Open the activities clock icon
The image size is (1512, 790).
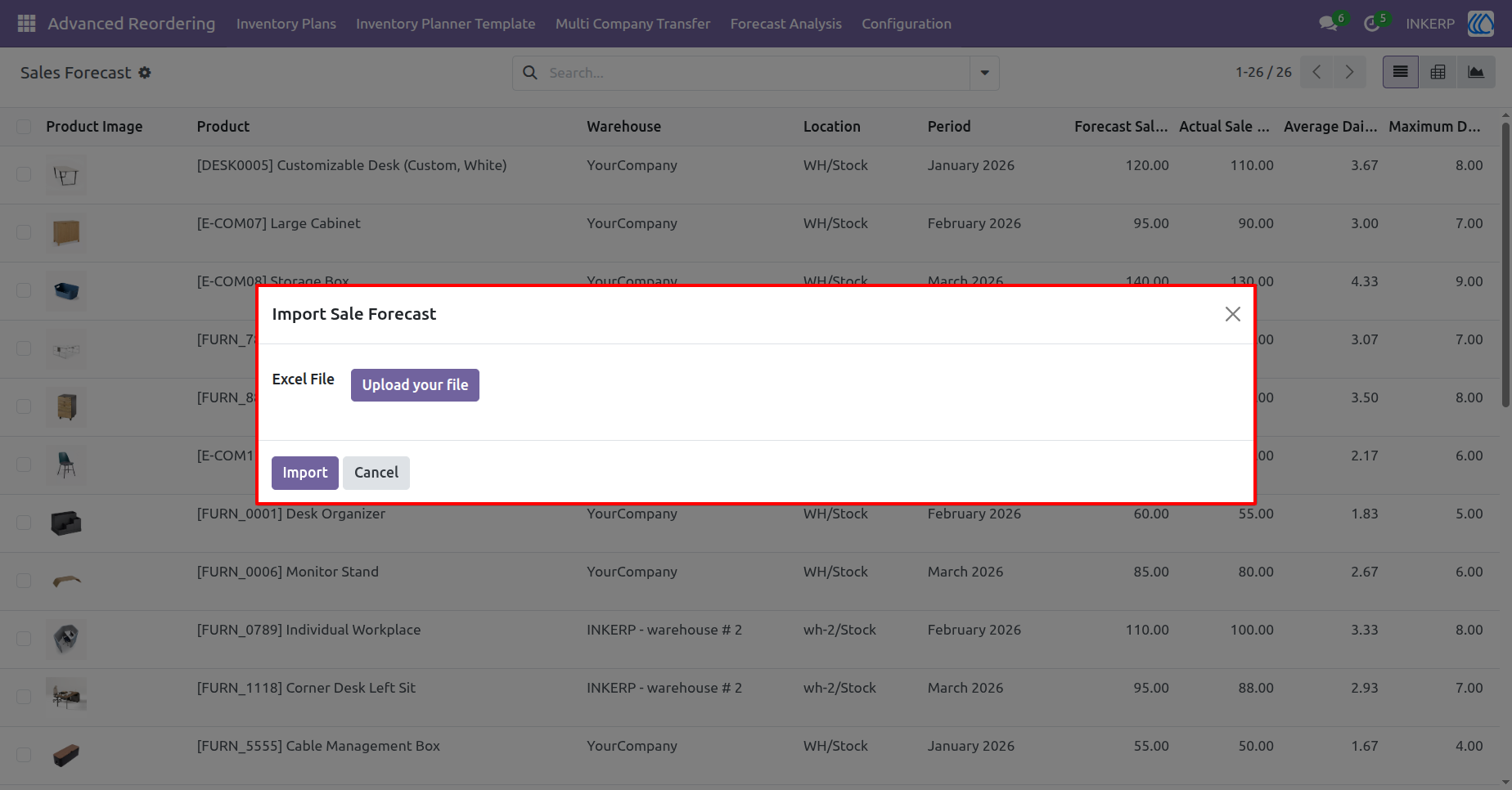[1371, 24]
